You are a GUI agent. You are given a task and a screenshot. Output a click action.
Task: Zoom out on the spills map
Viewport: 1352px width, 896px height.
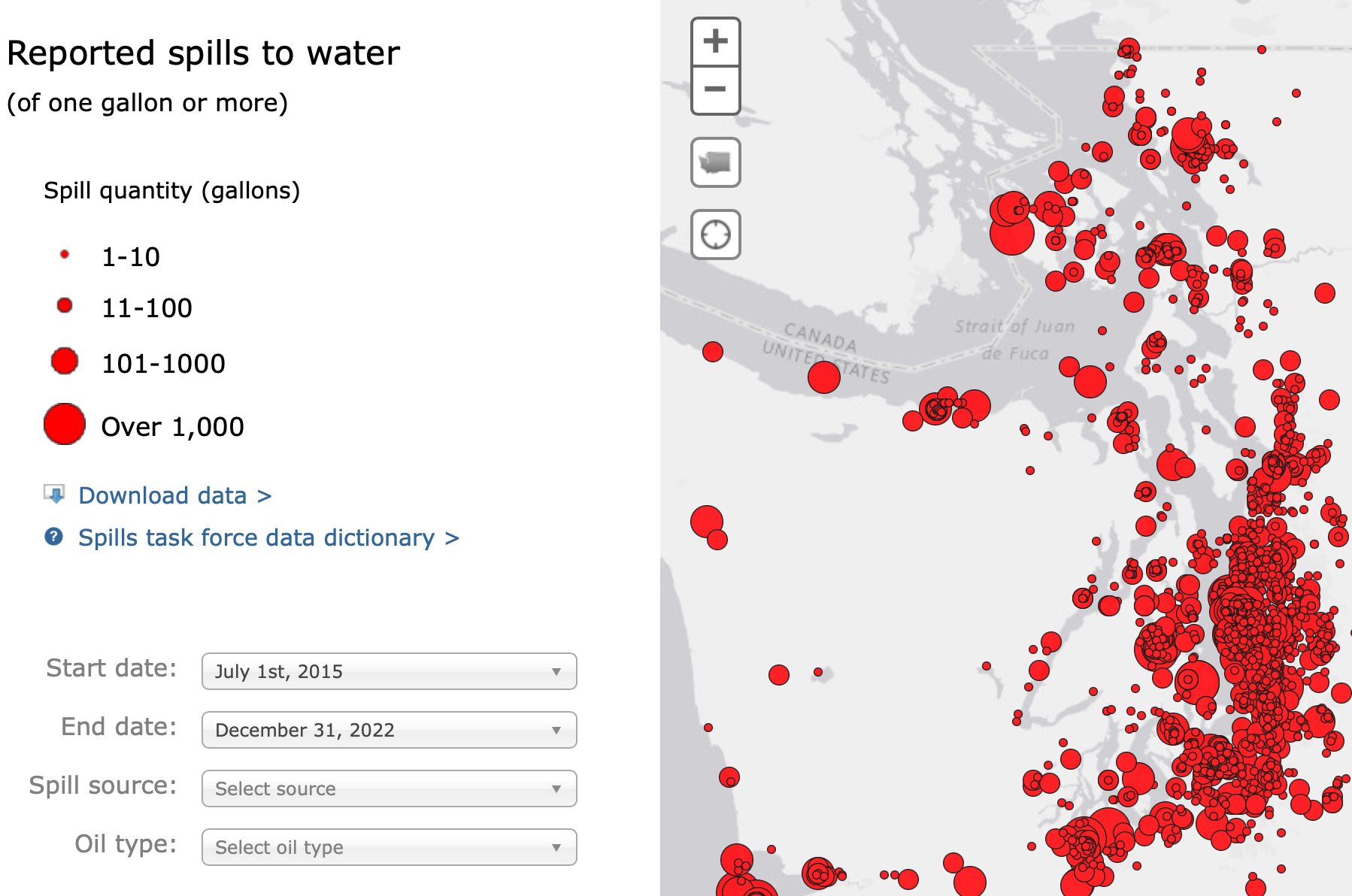click(x=715, y=89)
